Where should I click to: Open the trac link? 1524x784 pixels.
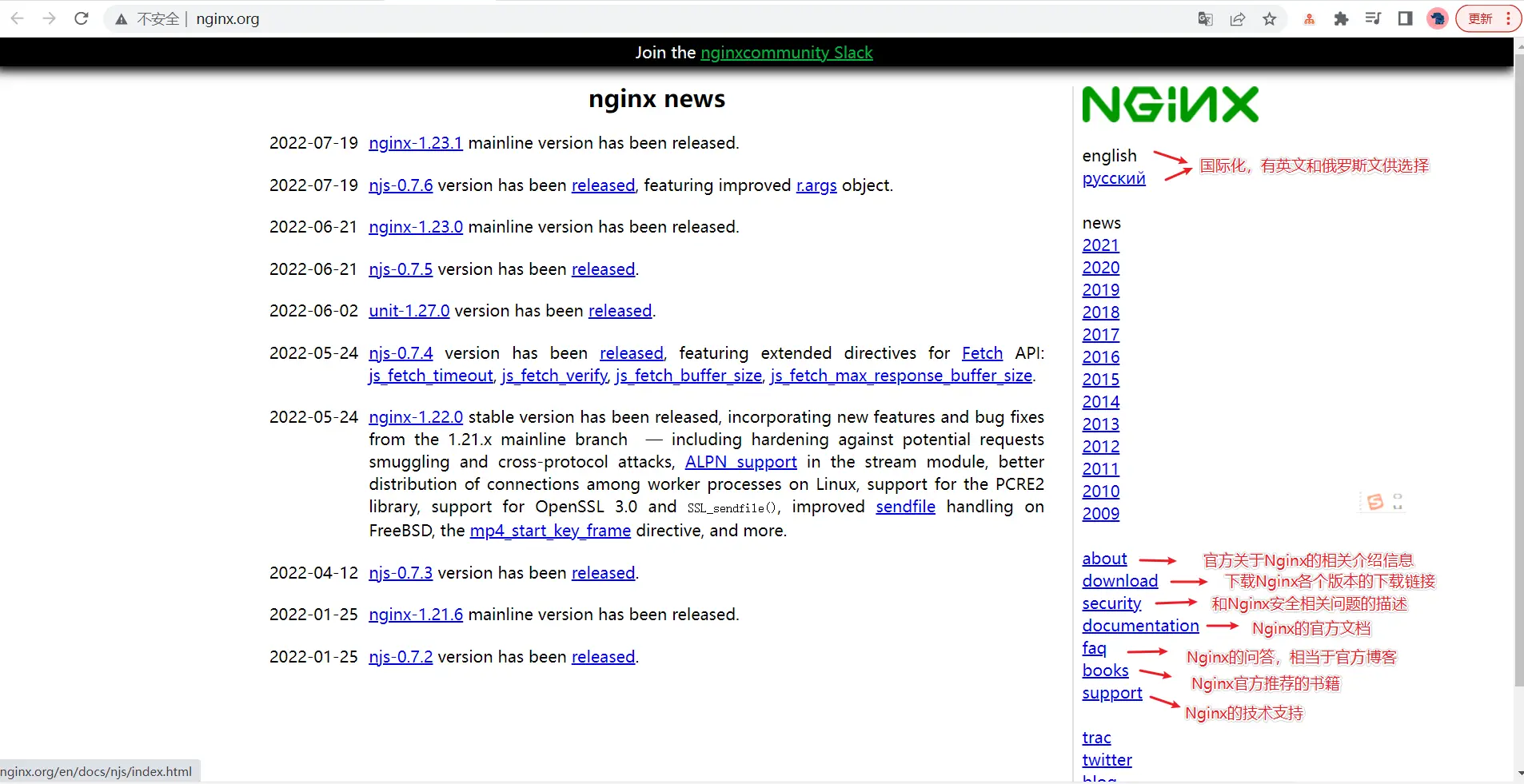click(x=1096, y=738)
